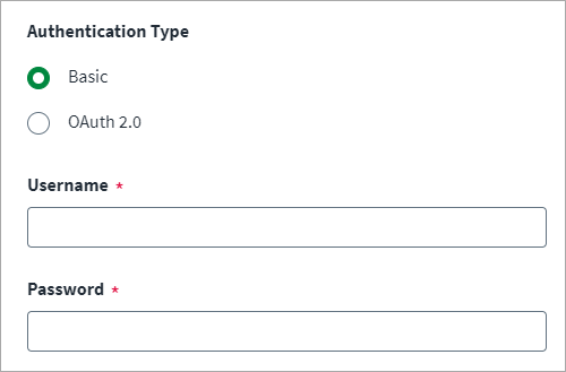The image size is (566, 372).
Task: Click the red asterisk beside Password
Action: coord(115,289)
